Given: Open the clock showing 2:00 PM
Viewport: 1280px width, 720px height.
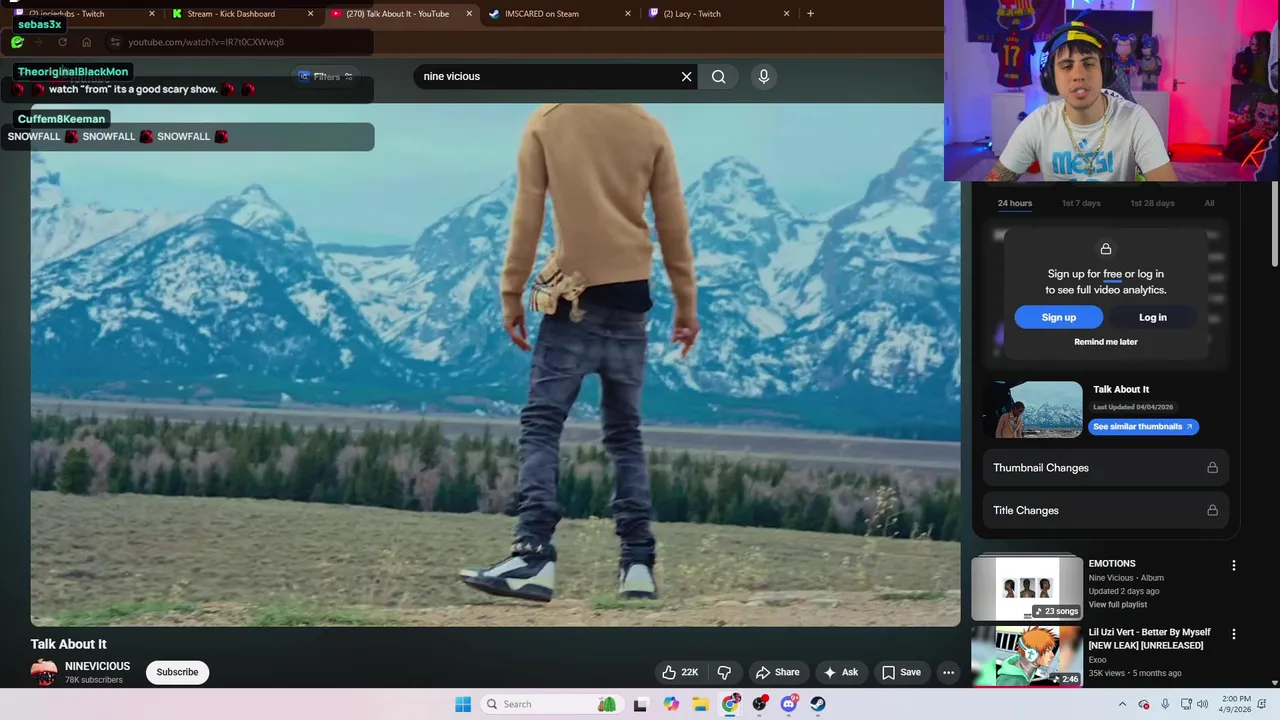Looking at the screenshot, I should click(1236, 704).
